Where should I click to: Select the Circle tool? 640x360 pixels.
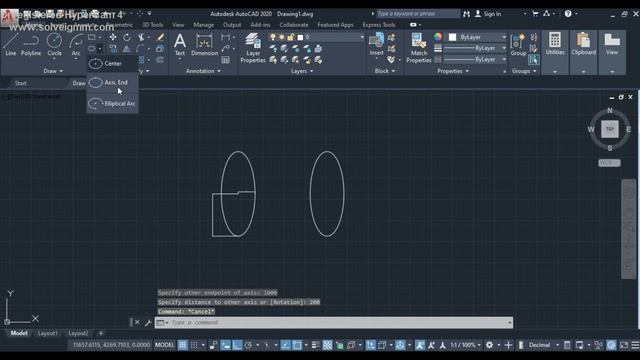tap(54, 44)
